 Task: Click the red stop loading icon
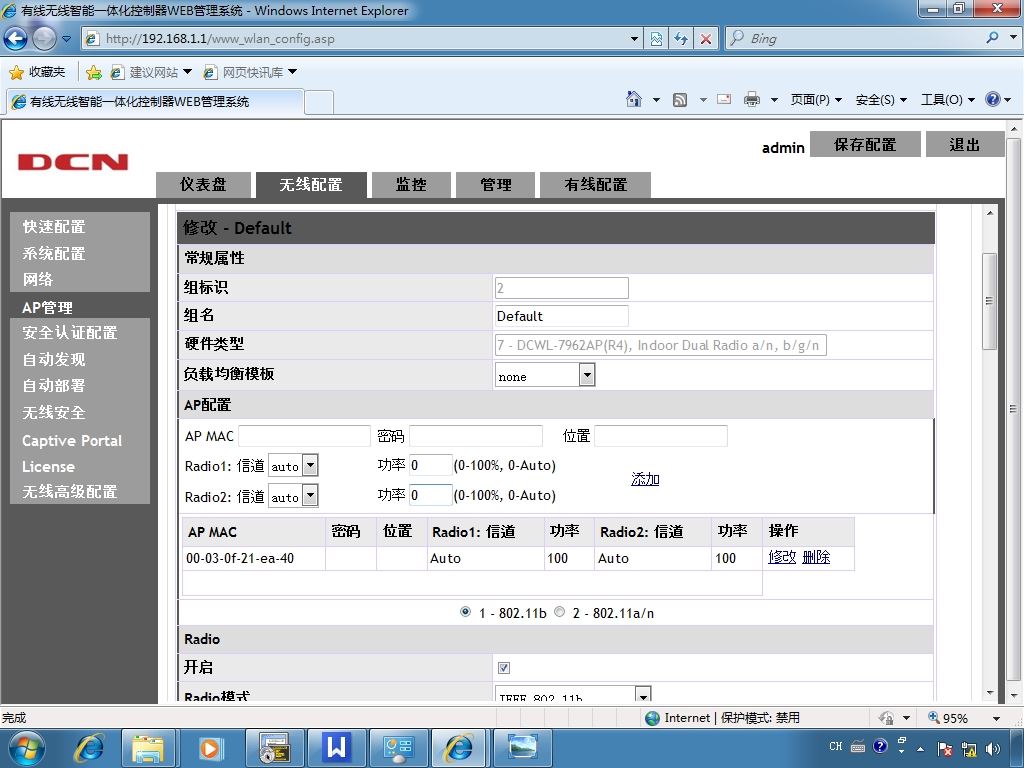(706, 39)
